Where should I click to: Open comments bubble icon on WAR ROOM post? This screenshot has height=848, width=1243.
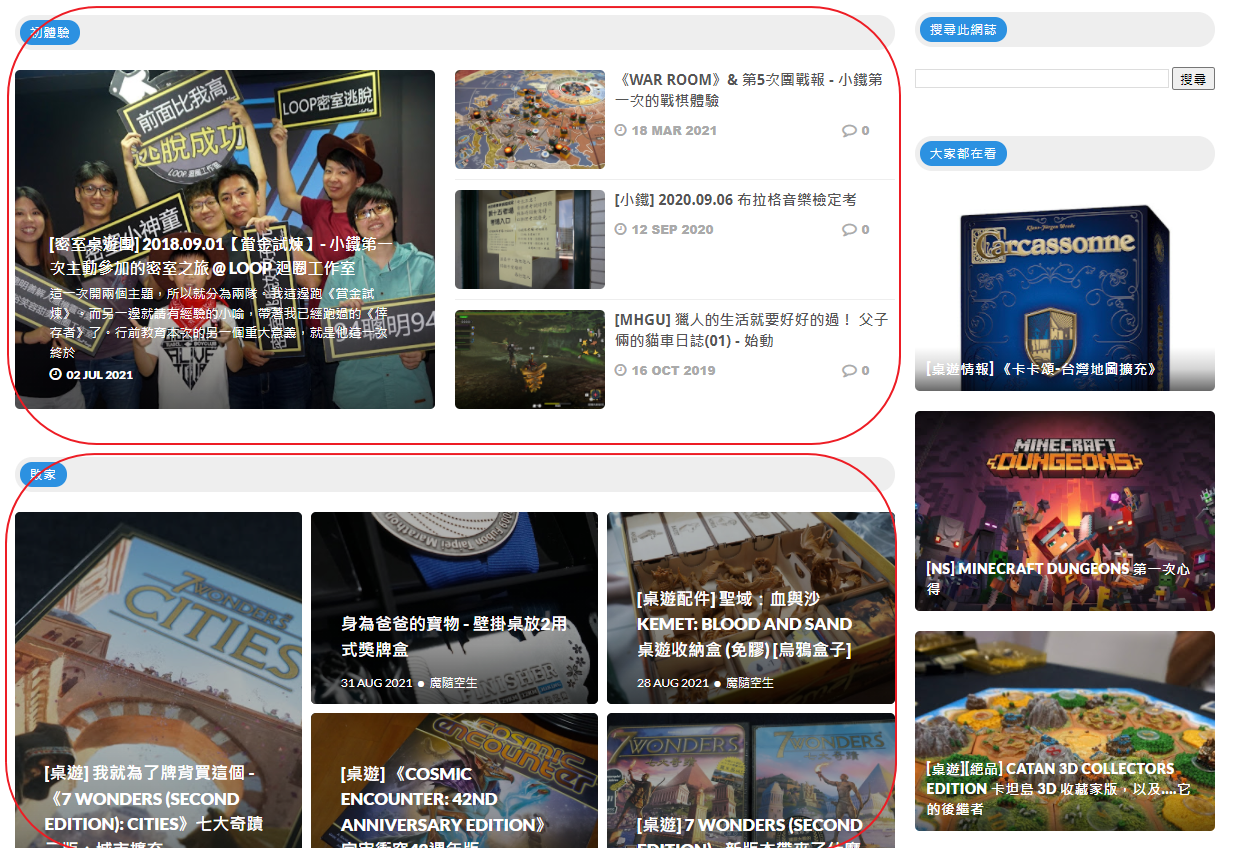pos(849,131)
